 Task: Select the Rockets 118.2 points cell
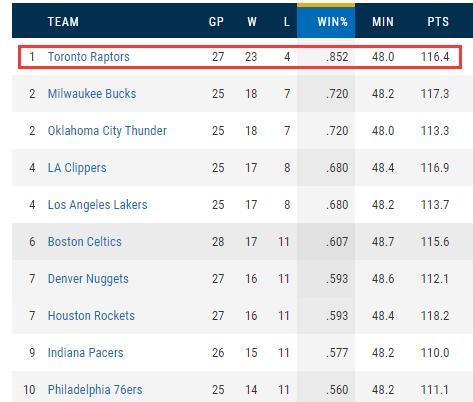point(435,316)
